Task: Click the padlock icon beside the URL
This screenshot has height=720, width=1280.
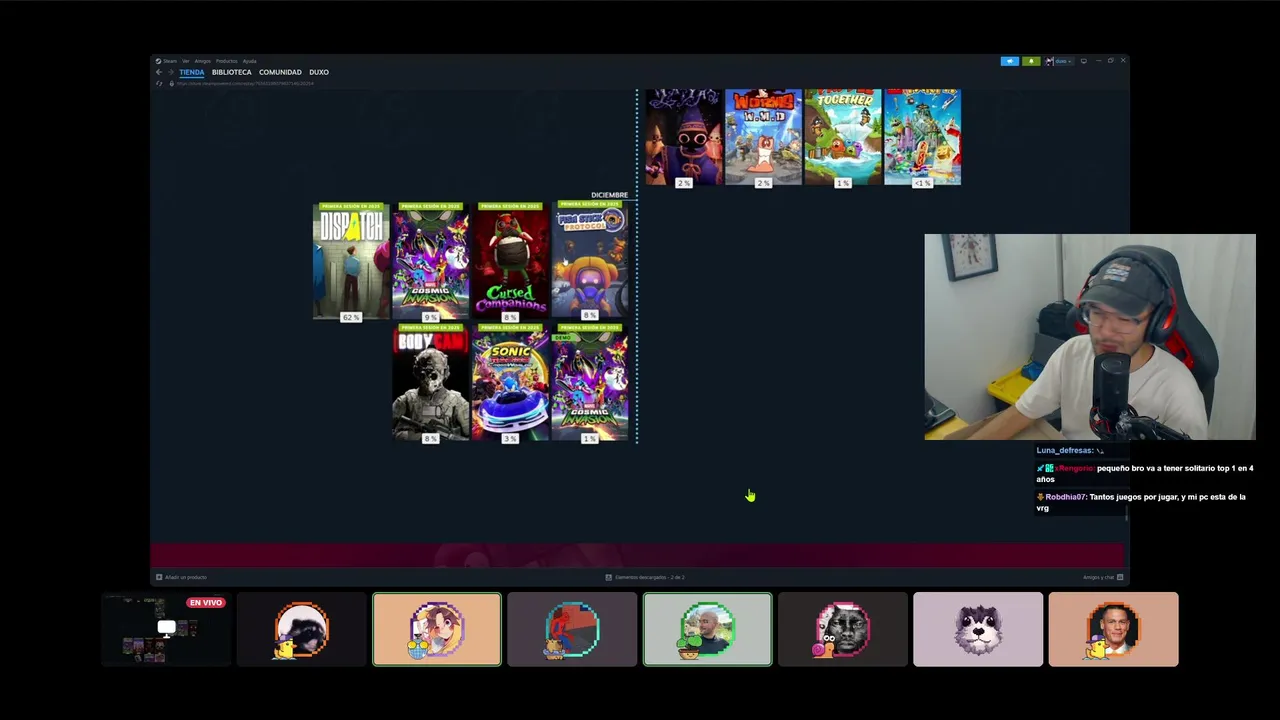Action: point(172,83)
